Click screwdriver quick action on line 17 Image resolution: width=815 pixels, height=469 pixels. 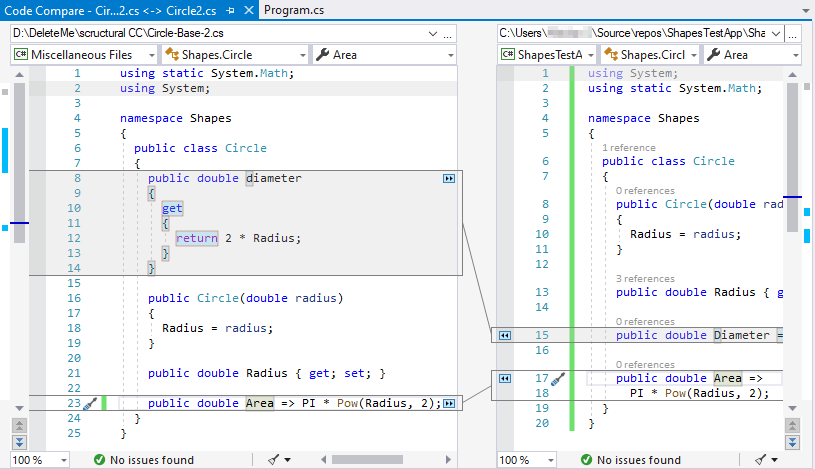[x=558, y=379]
